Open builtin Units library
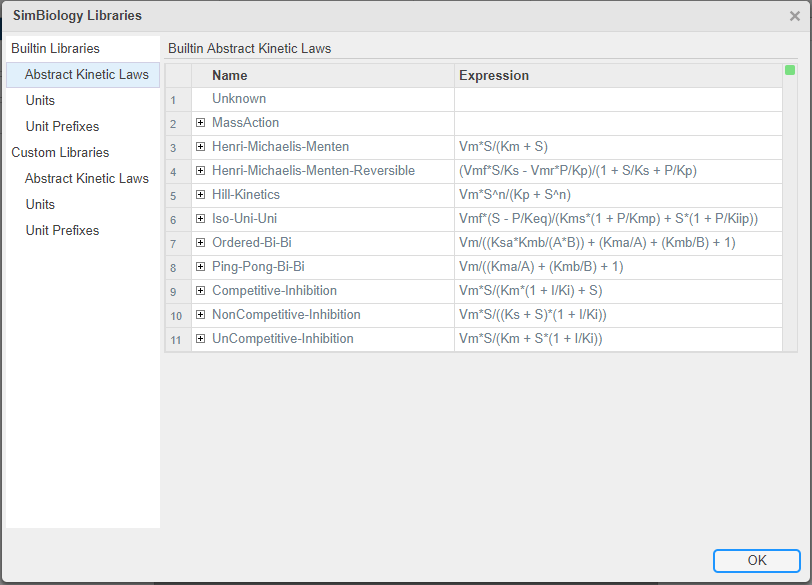812x585 pixels. point(40,101)
